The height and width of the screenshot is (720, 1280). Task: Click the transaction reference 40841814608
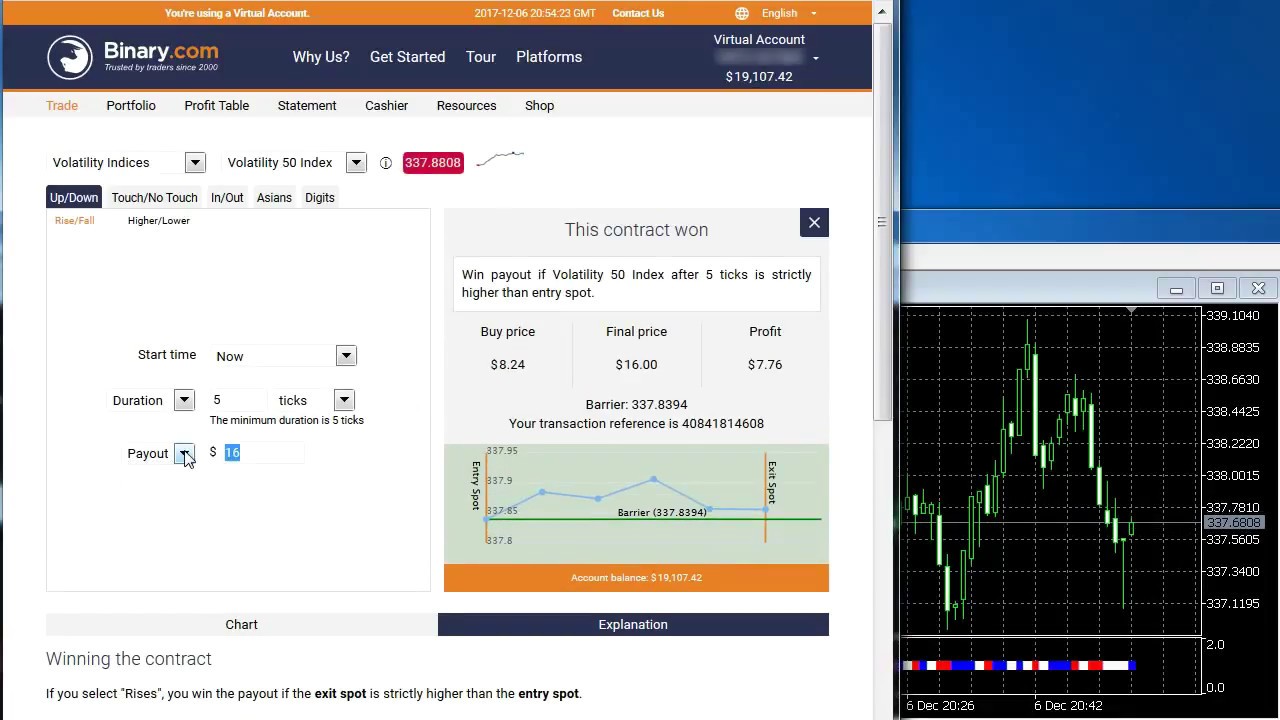coord(723,424)
